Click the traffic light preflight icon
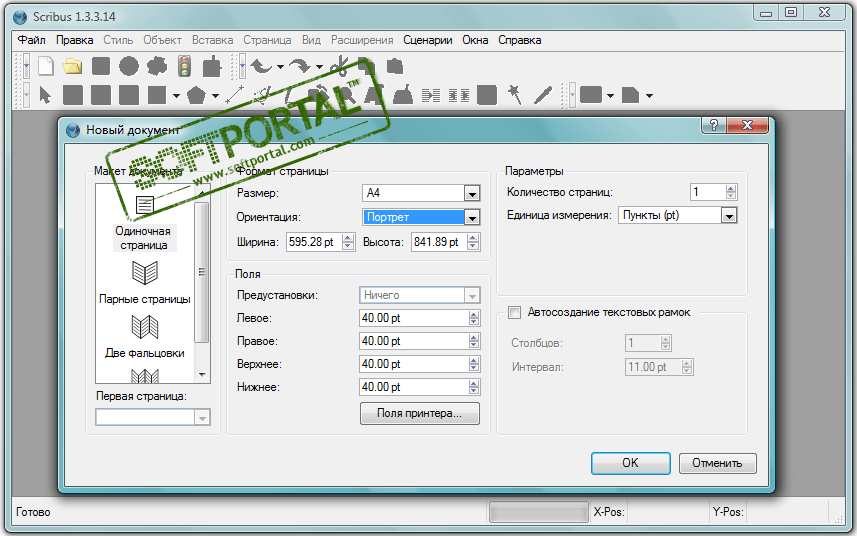This screenshot has height=536, width=857. pyautogui.click(x=185, y=67)
